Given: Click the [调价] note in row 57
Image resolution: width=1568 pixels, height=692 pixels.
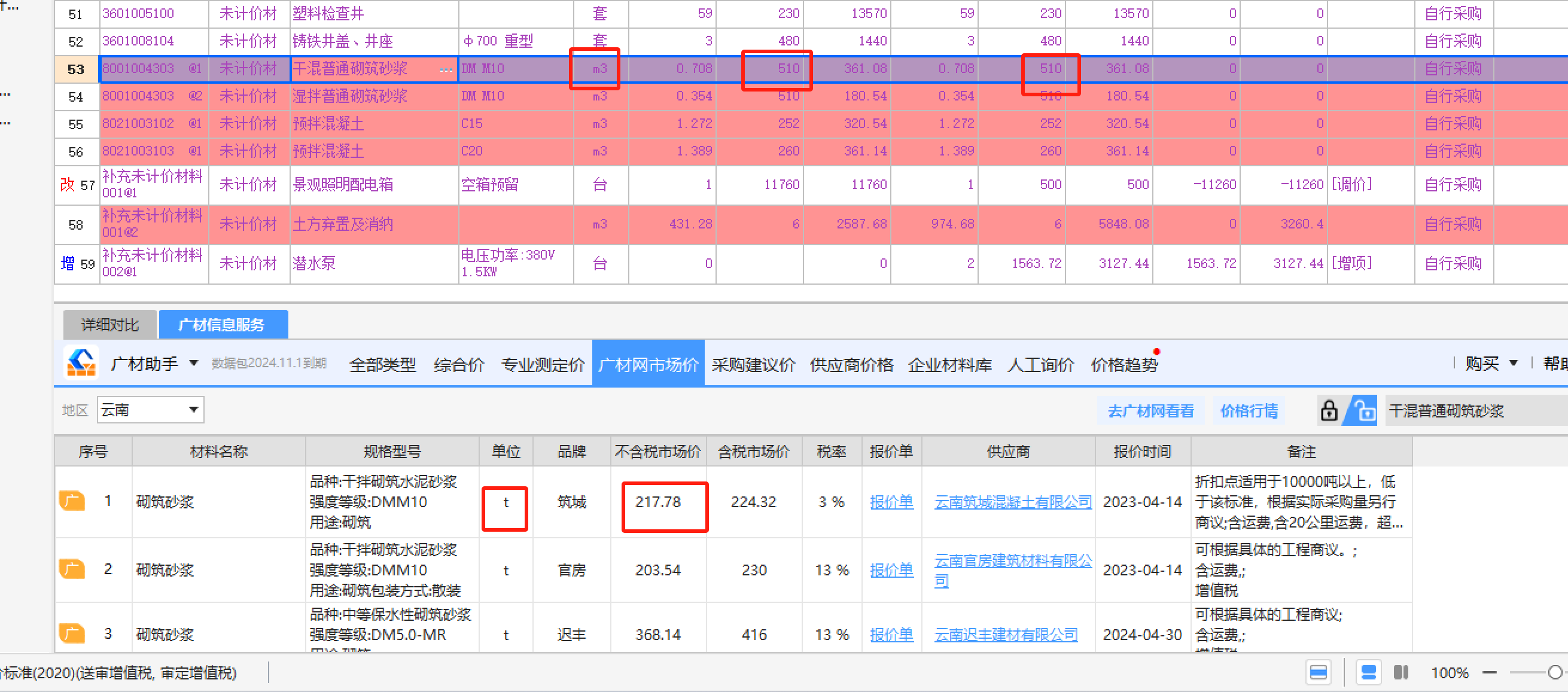Looking at the screenshot, I should click(x=1352, y=184).
